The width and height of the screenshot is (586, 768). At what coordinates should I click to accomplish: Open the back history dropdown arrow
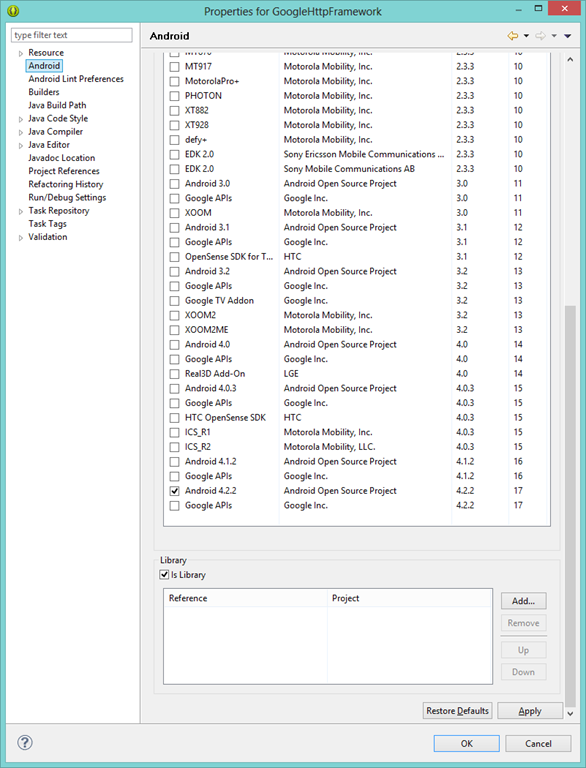526,36
